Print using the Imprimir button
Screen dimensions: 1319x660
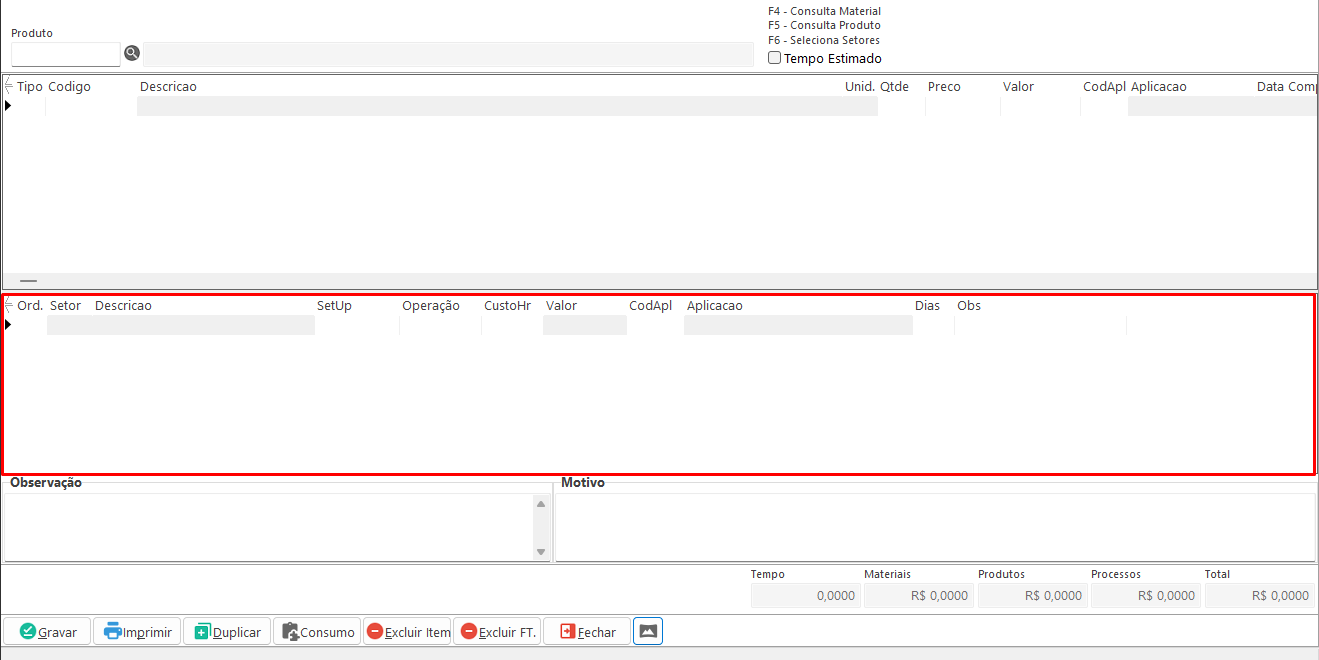click(x=137, y=632)
